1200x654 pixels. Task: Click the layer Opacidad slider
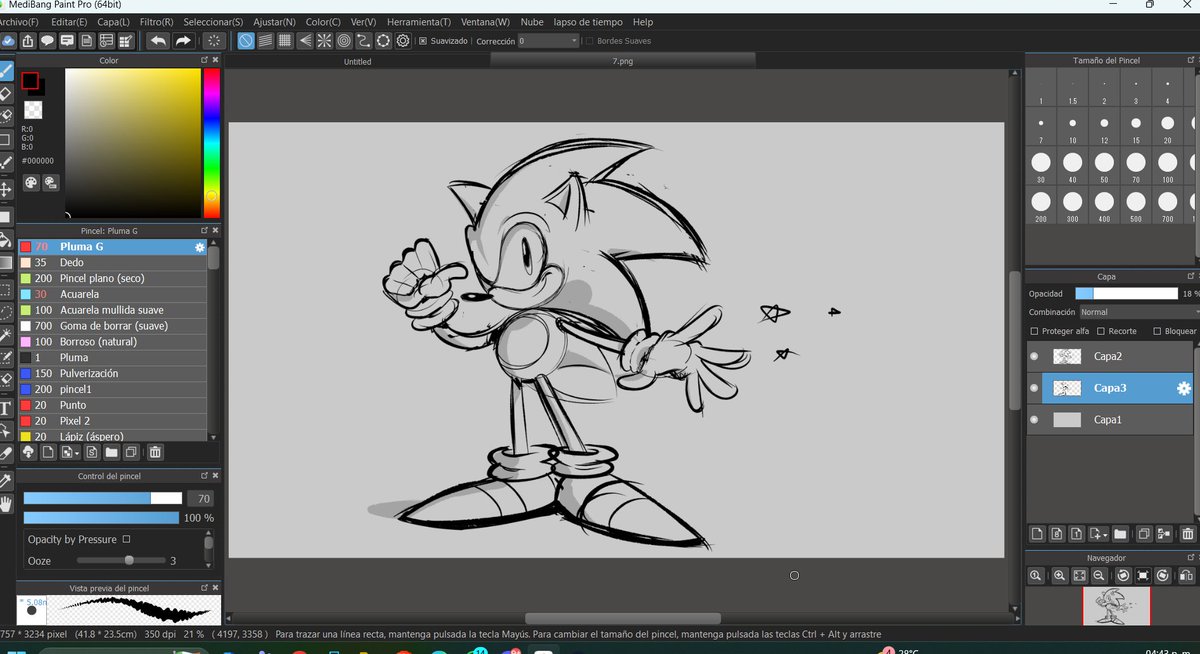coord(1127,294)
